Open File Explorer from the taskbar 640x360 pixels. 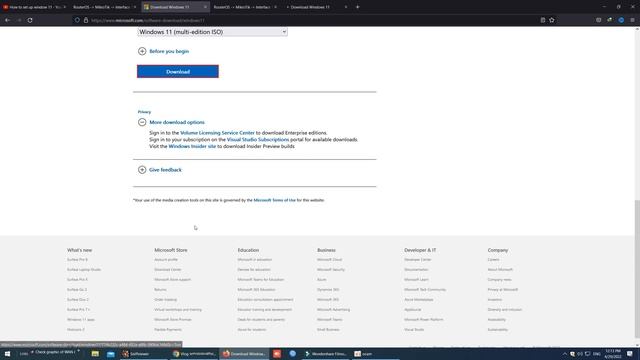[x=95, y=354]
